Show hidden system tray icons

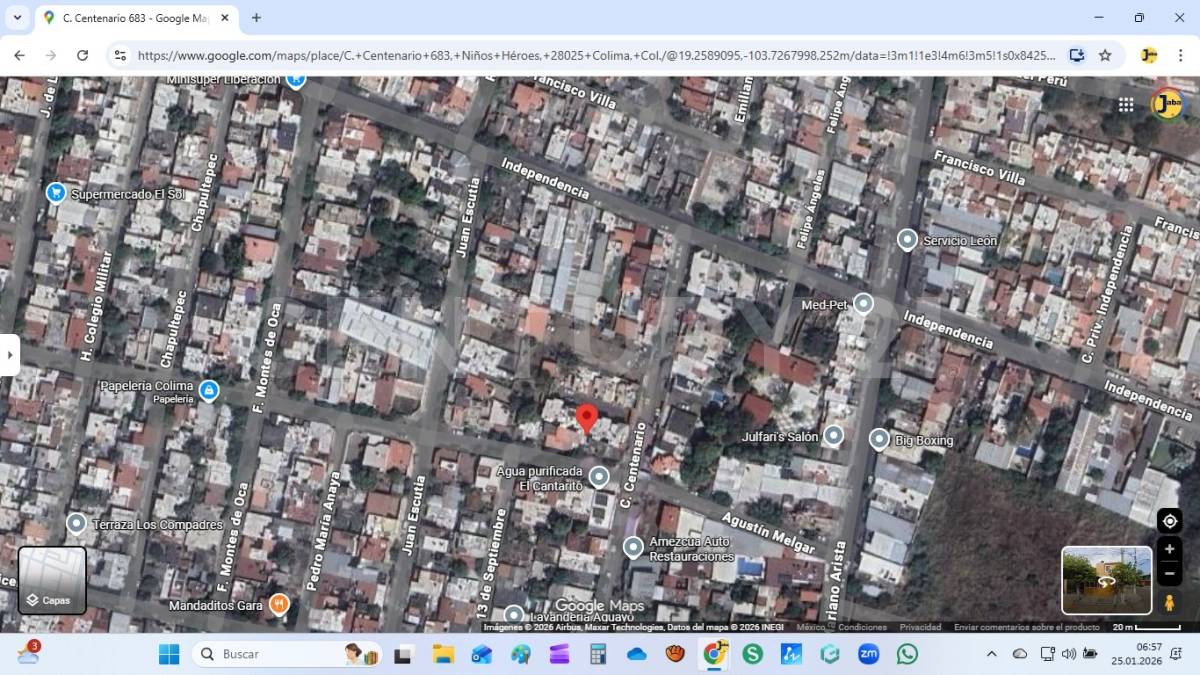click(991, 654)
